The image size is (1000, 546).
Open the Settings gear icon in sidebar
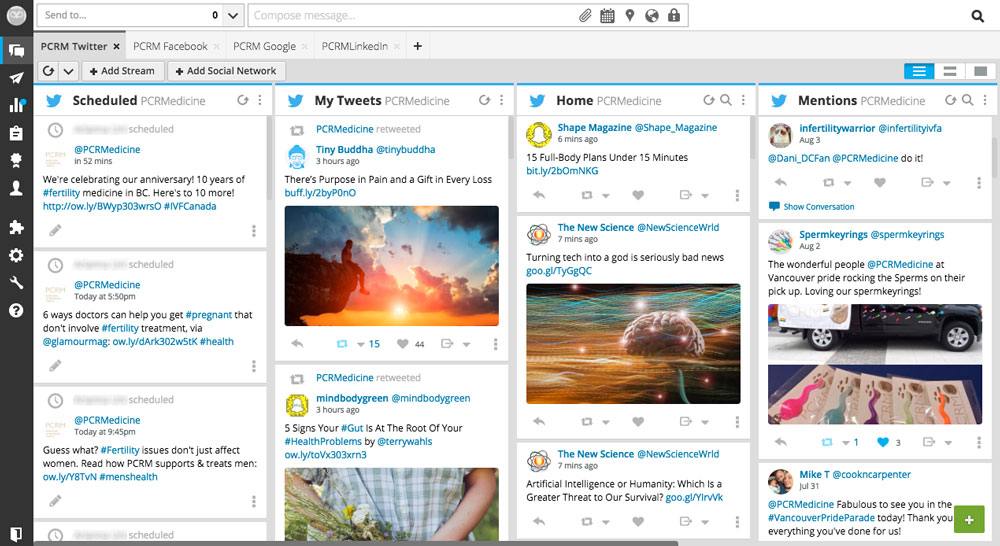[16, 255]
